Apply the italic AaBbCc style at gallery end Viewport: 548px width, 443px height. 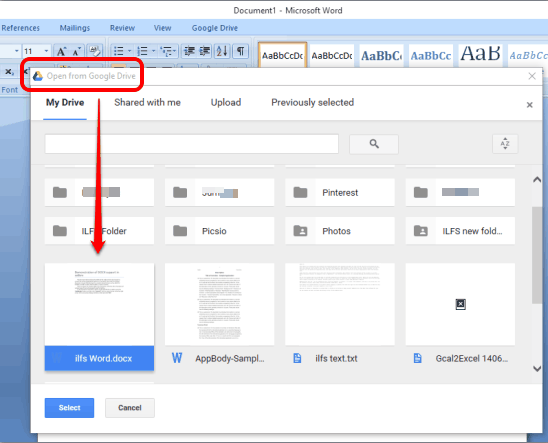[528, 55]
